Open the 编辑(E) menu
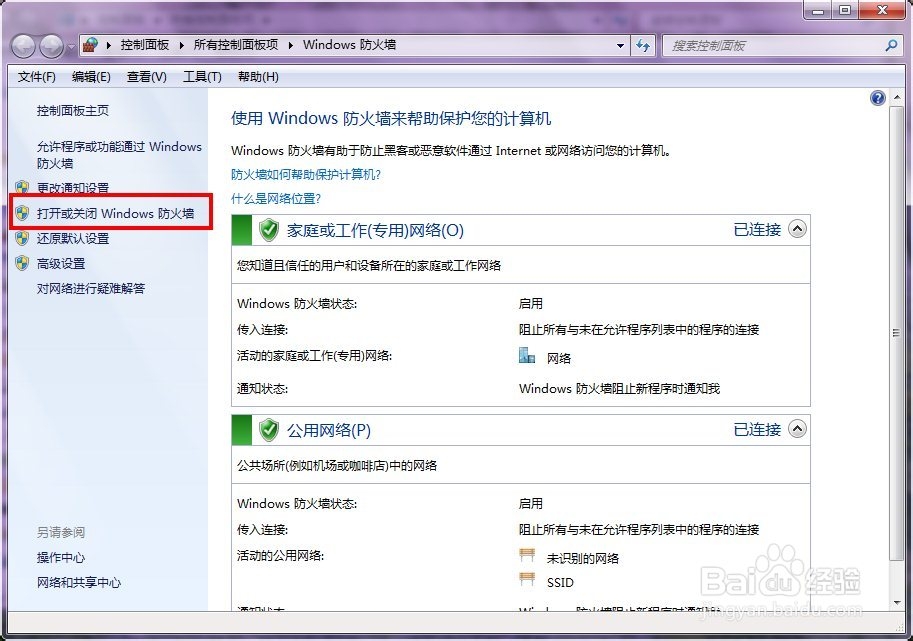Viewport: 913px width, 641px height. point(91,77)
